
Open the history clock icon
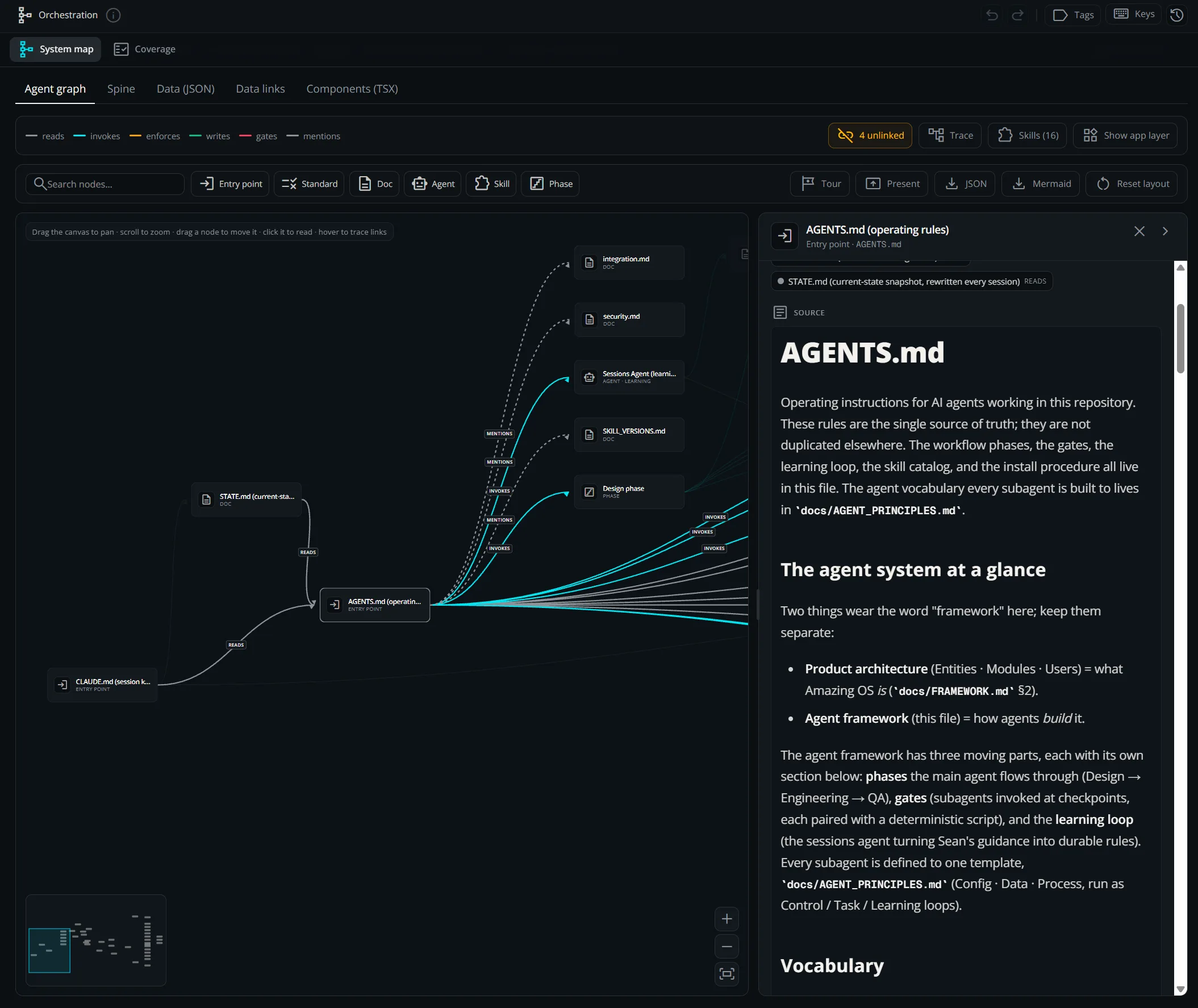pyautogui.click(x=1176, y=15)
